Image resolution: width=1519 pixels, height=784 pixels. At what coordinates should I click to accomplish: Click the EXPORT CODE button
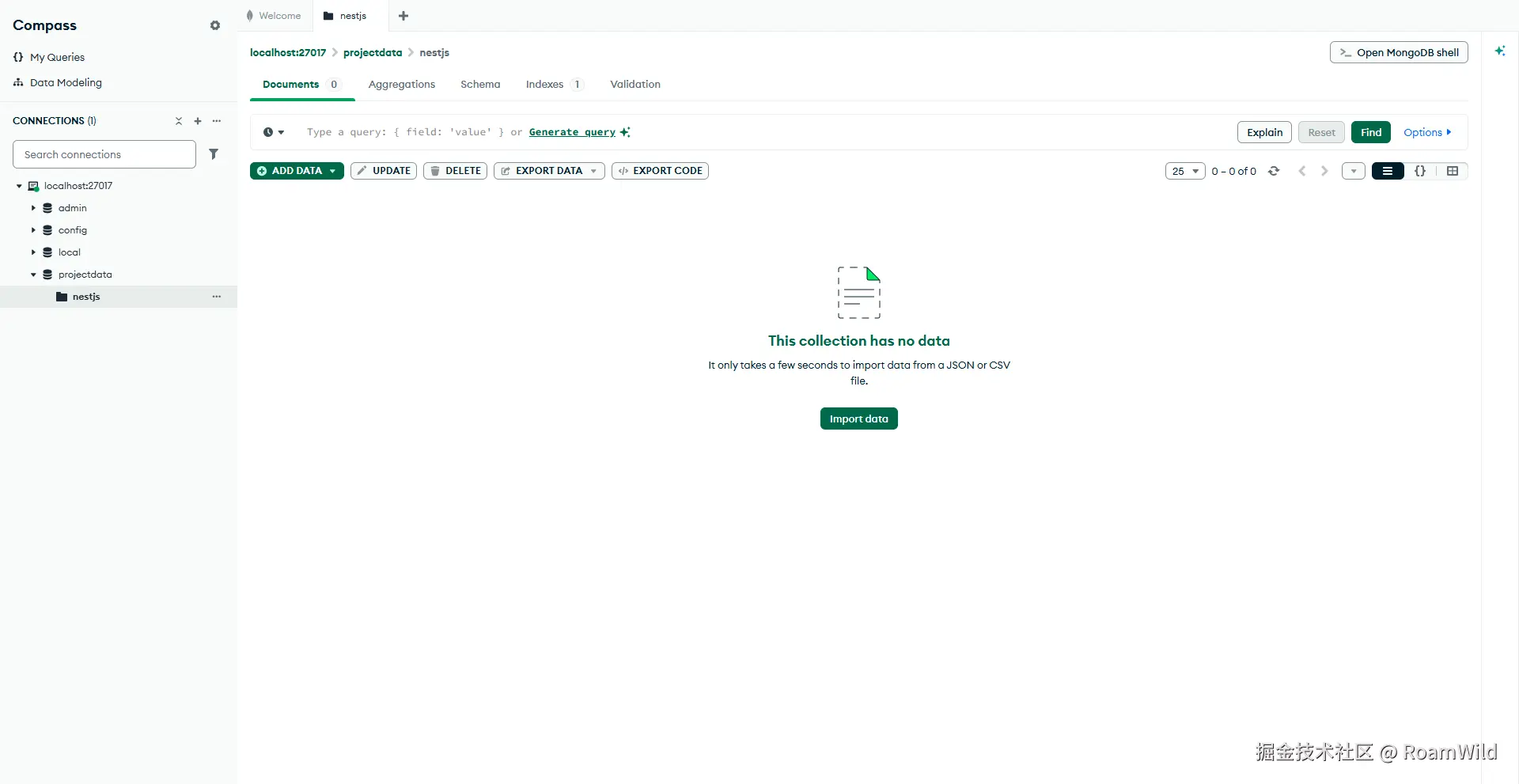[660, 171]
